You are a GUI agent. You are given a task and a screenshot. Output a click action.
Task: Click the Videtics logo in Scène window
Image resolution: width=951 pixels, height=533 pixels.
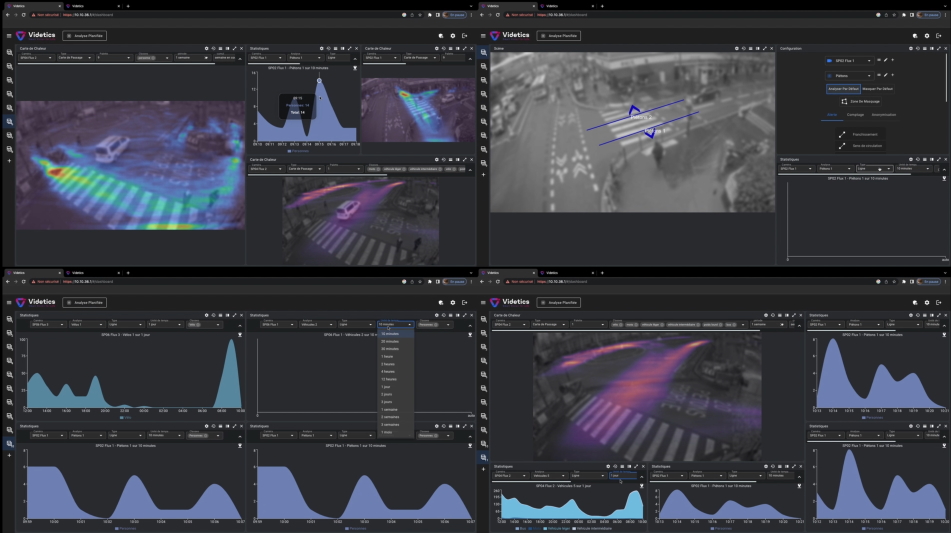coord(510,35)
